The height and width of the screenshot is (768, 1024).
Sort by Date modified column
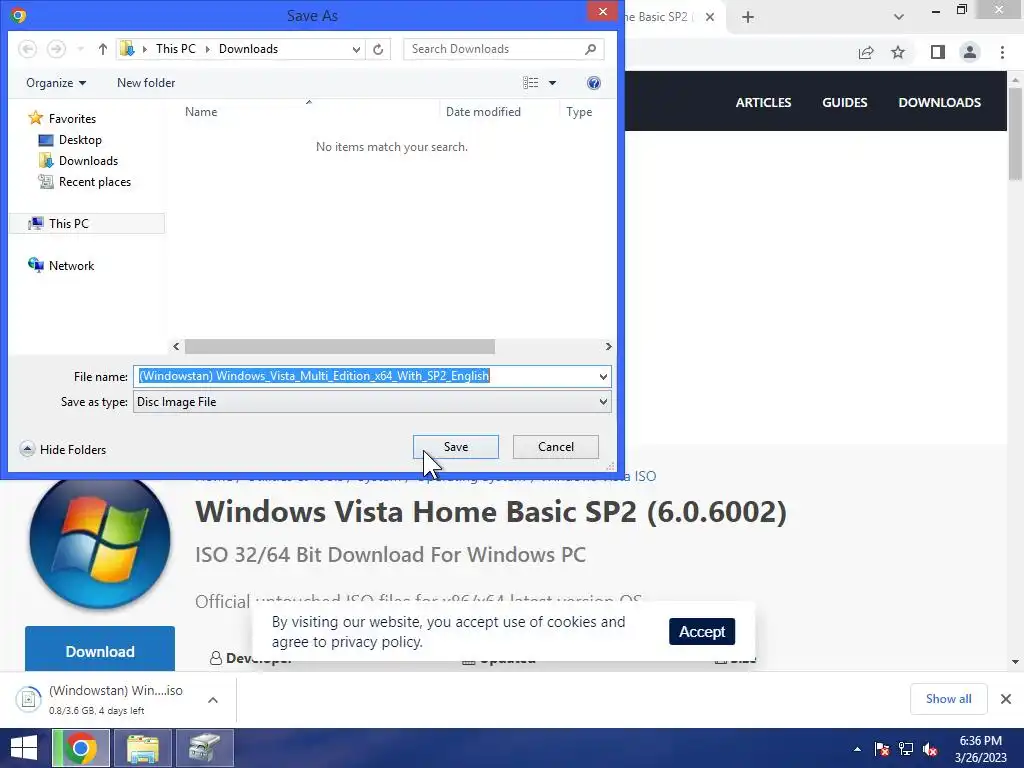tap(483, 112)
